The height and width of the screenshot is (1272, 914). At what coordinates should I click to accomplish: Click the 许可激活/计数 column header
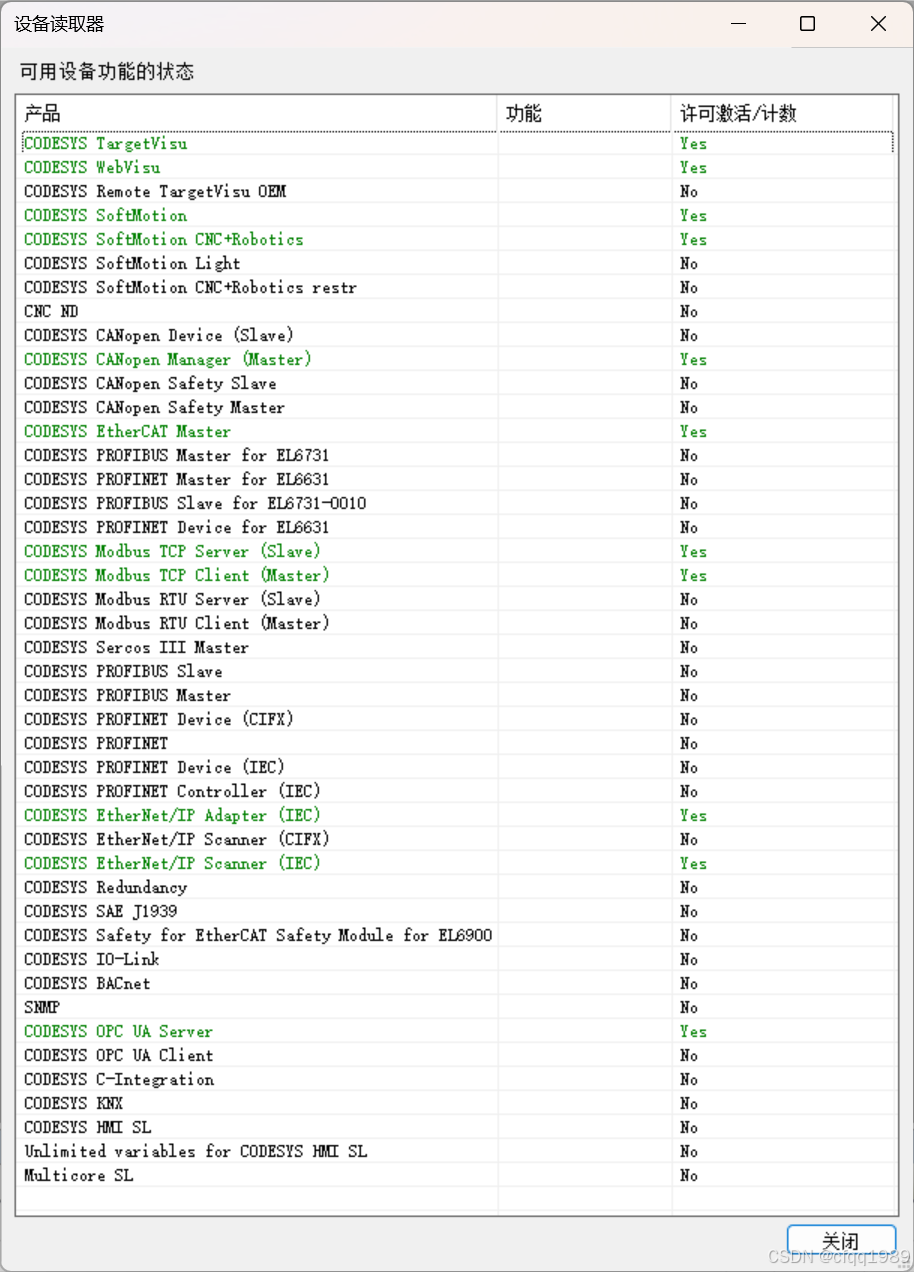[782, 113]
